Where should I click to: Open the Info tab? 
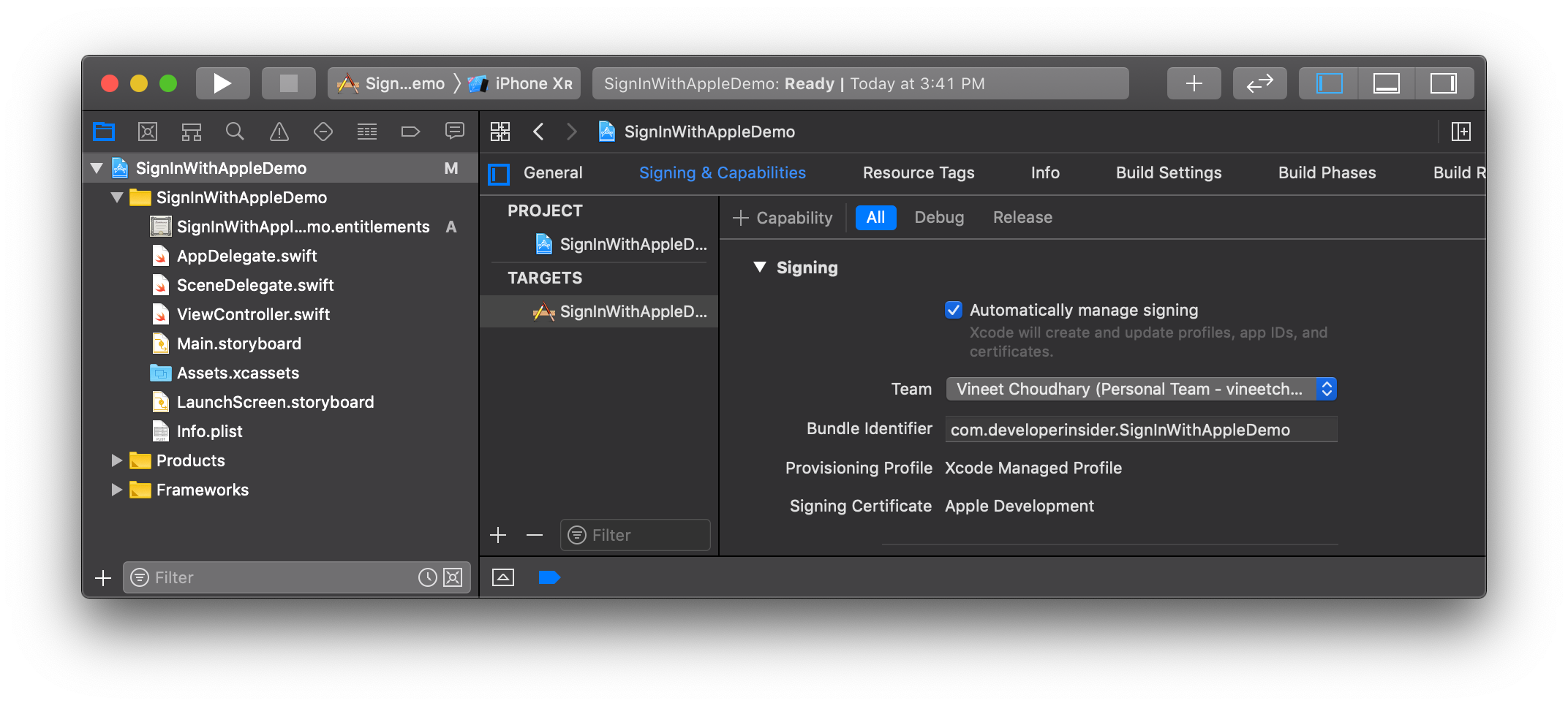tap(1045, 173)
